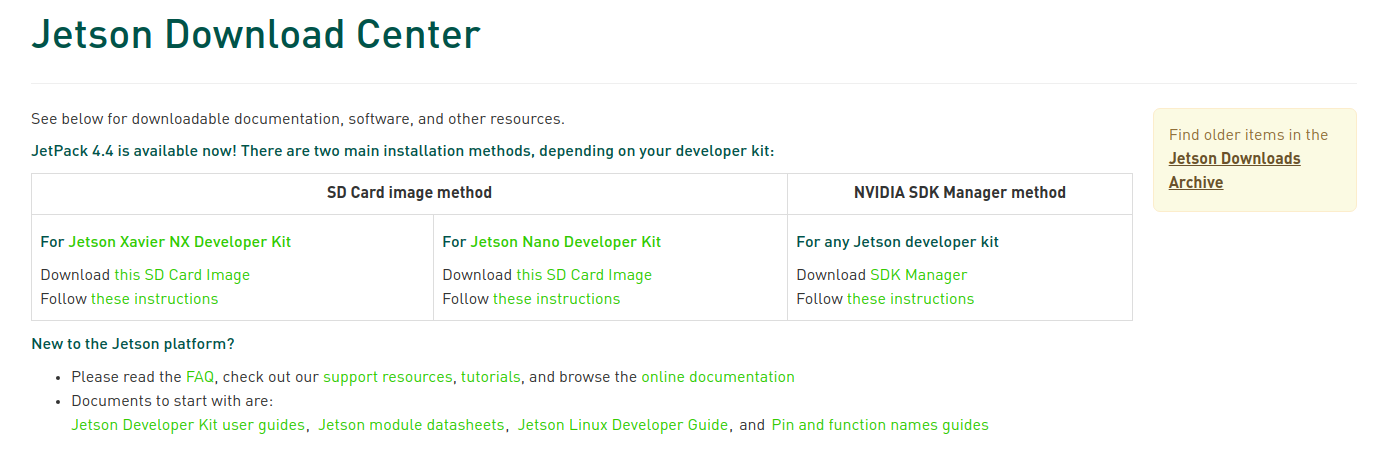Click the 'For any Jetson developer kit' text
The width and height of the screenshot is (1380, 455).
click(897, 242)
